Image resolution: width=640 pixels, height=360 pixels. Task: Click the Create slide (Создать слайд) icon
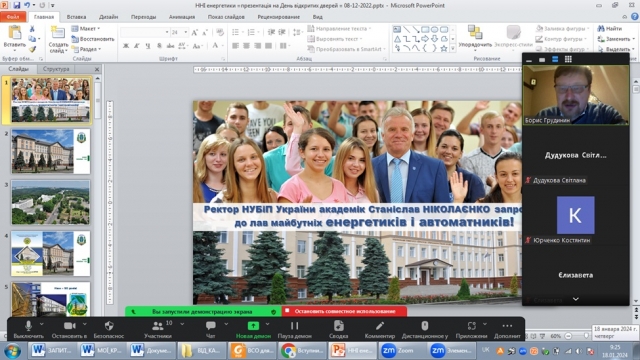click(x=58, y=33)
